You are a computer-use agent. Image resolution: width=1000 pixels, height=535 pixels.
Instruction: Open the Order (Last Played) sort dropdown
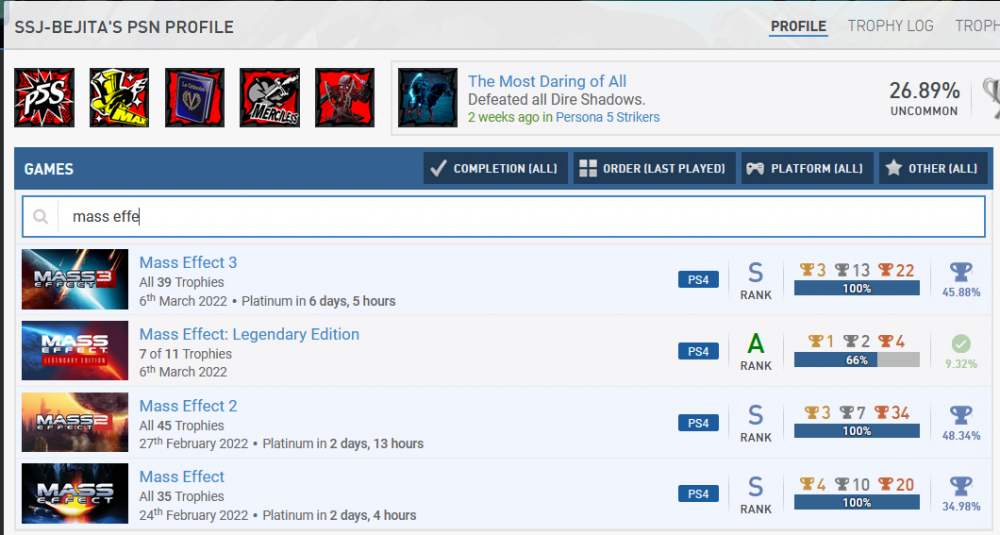pyautogui.click(x=655, y=169)
